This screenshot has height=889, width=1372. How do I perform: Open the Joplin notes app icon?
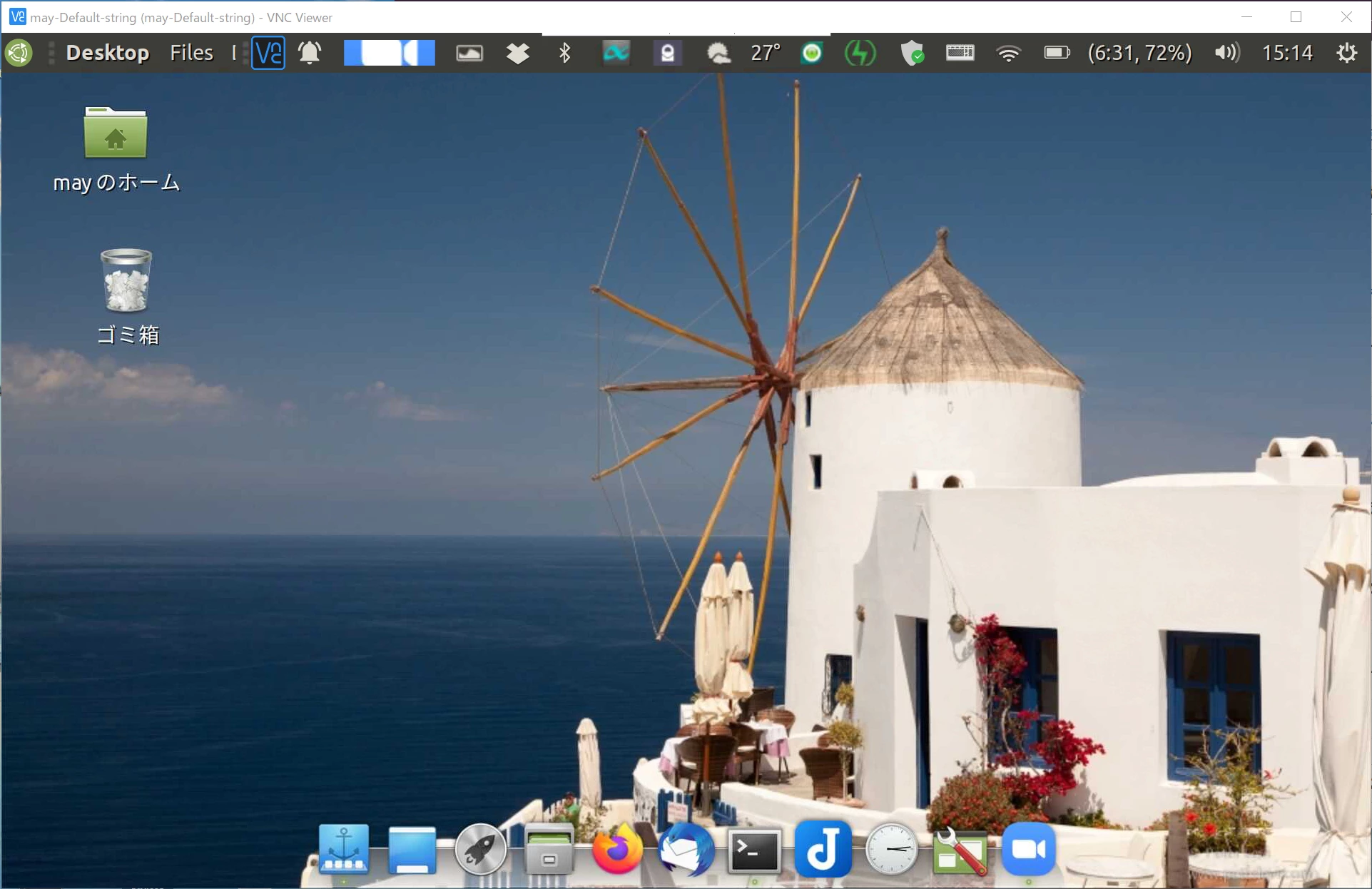coord(823,849)
